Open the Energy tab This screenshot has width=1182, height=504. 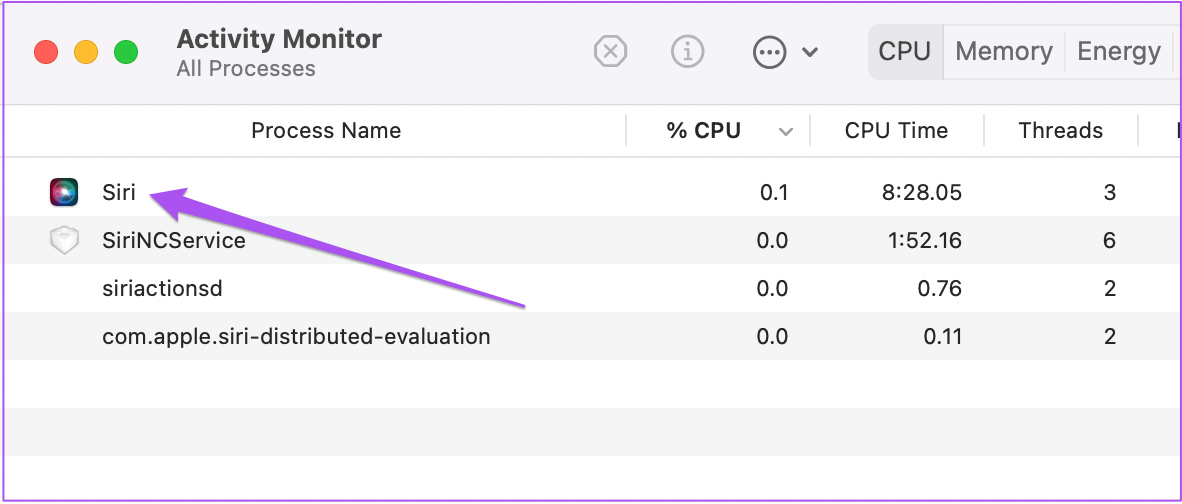click(1118, 52)
